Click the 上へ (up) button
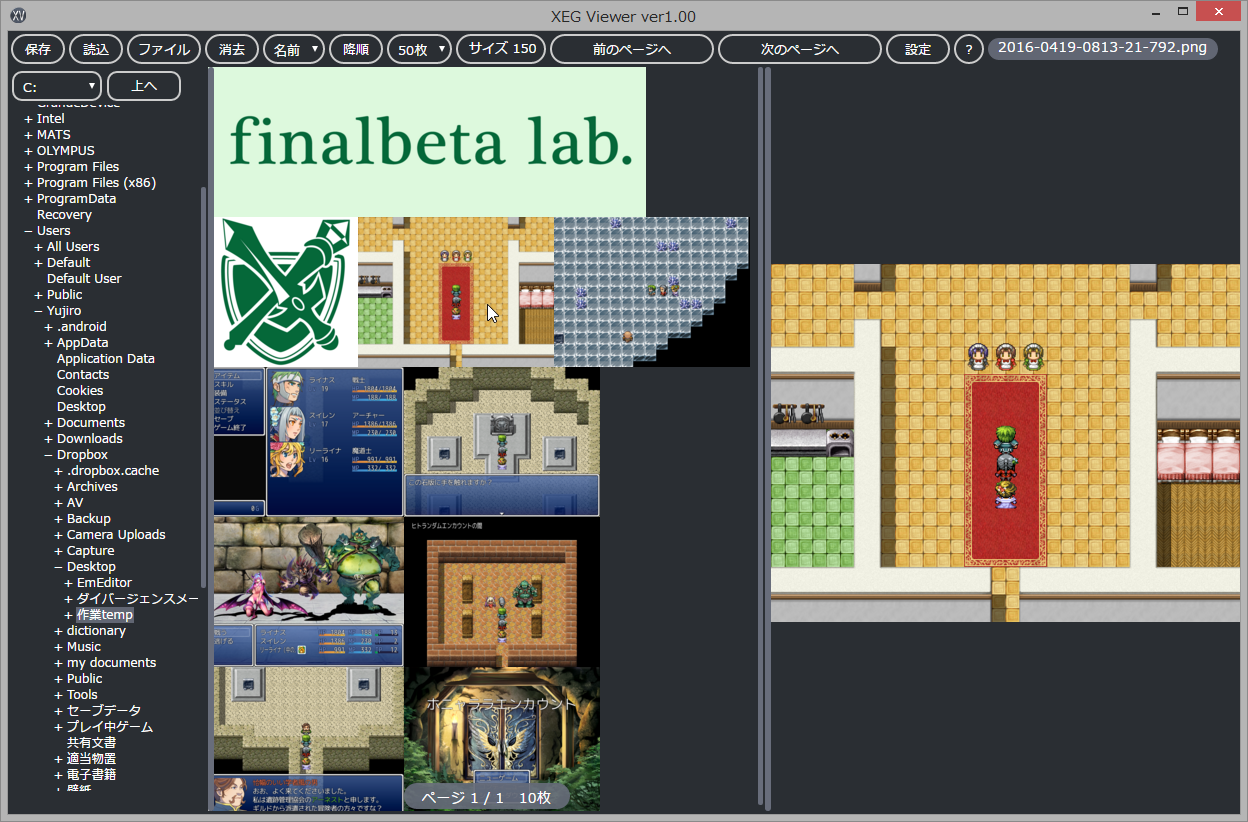This screenshot has width=1248, height=822. (x=144, y=86)
